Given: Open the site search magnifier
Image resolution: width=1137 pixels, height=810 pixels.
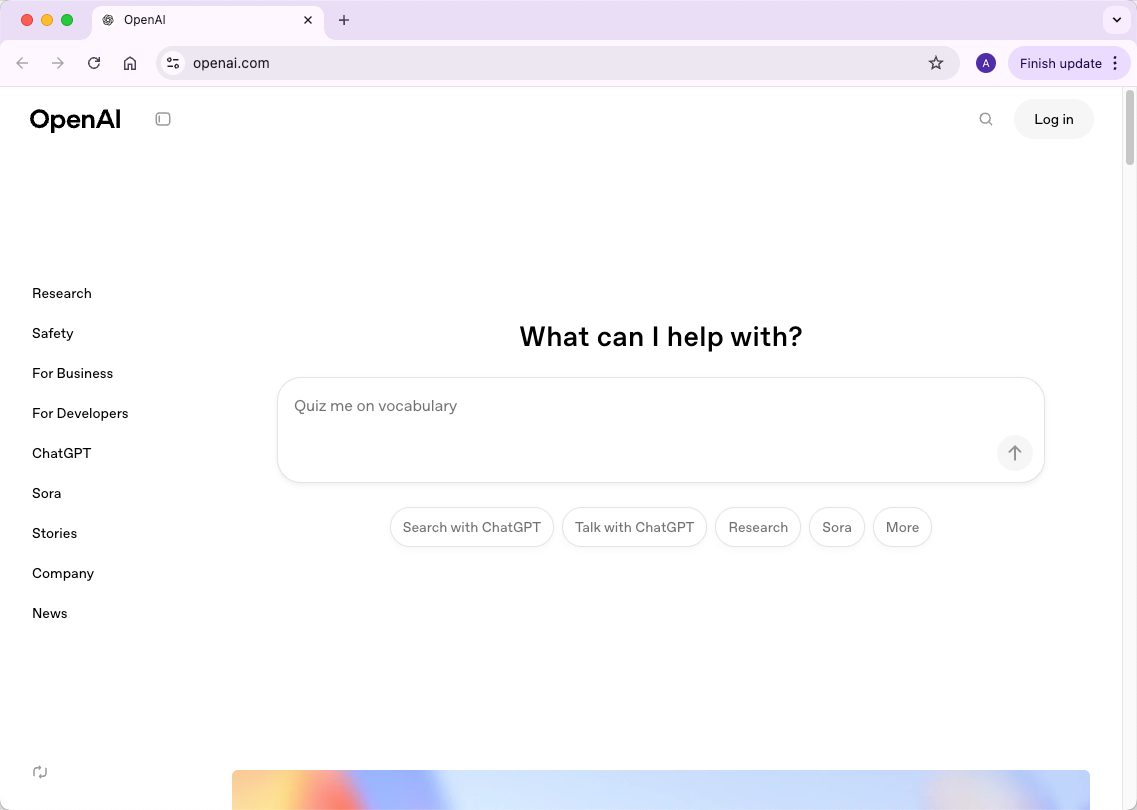Looking at the screenshot, I should (985, 119).
